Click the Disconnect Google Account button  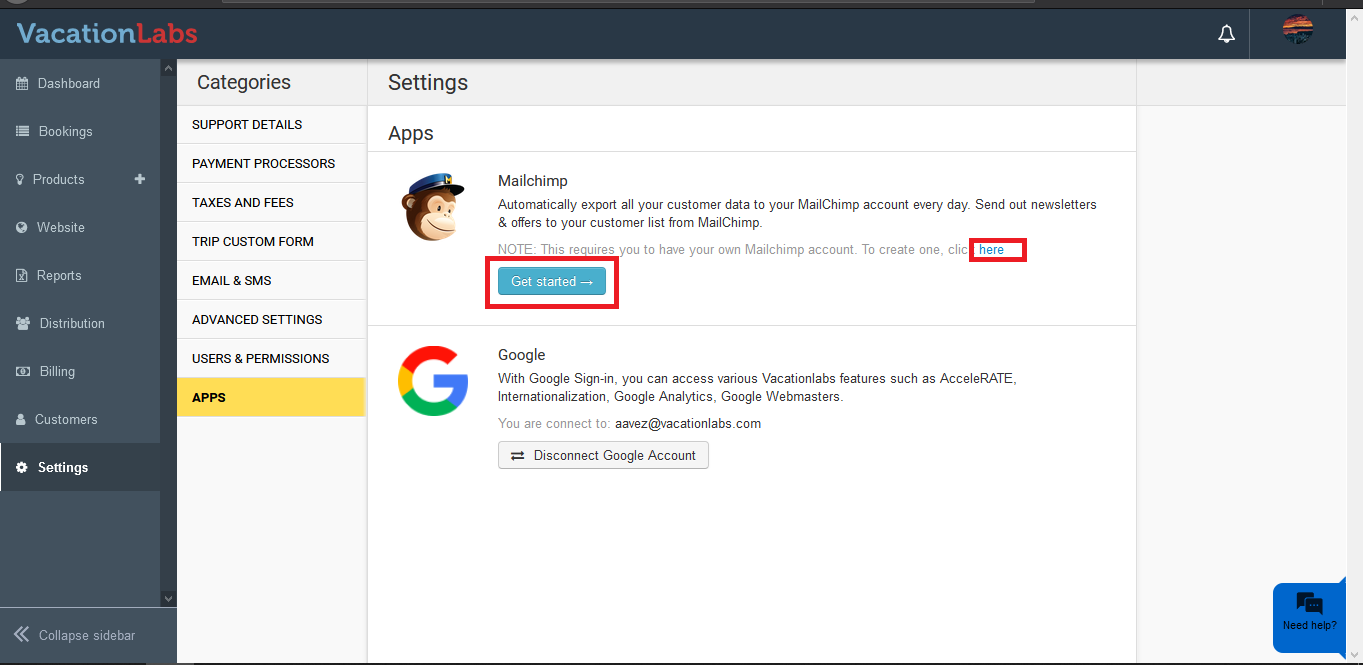coord(603,455)
